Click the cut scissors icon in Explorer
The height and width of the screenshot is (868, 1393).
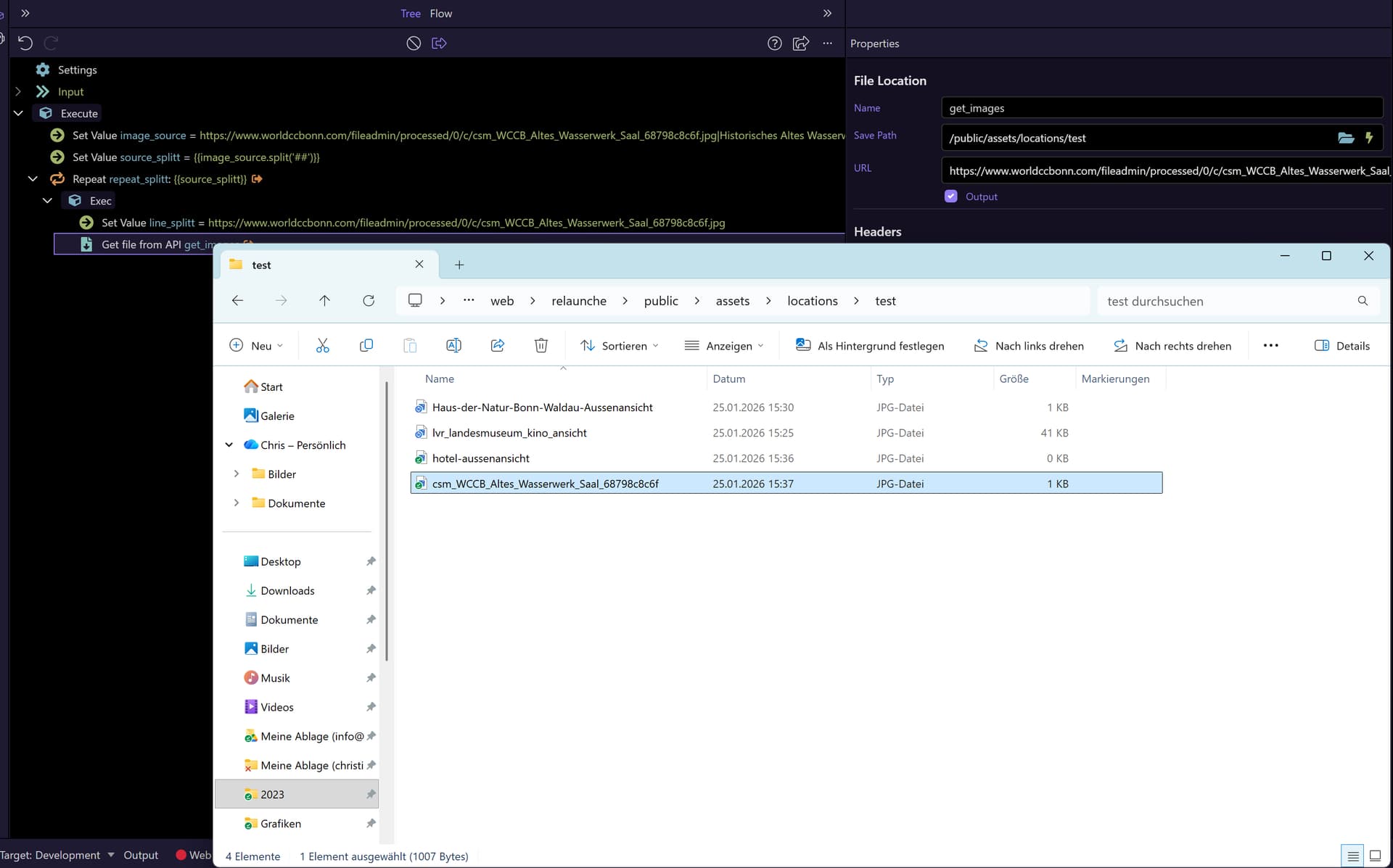click(x=323, y=346)
